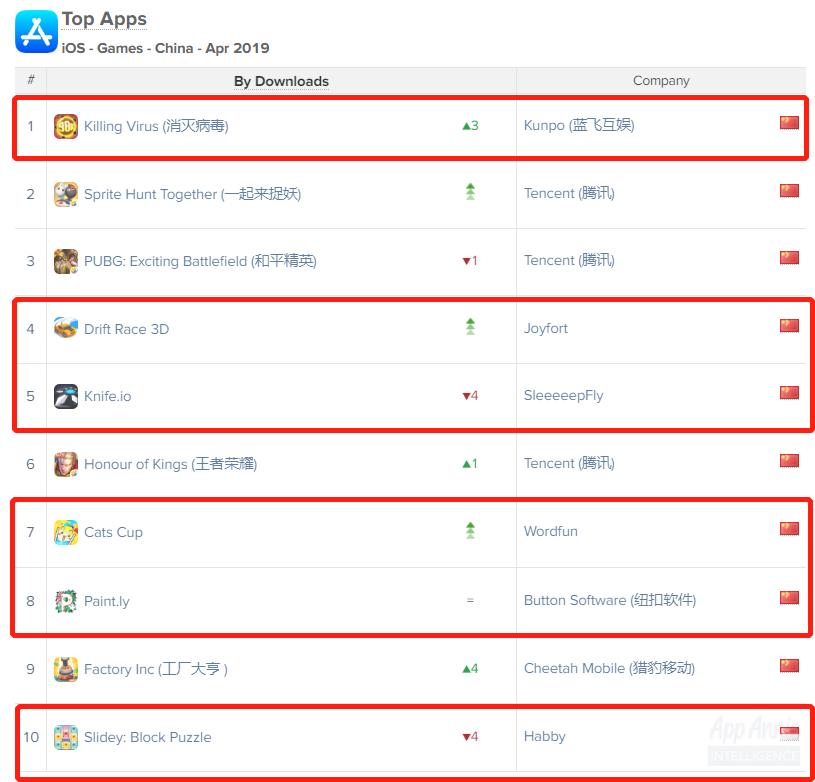Image resolution: width=815 pixels, height=782 pixels.
Task: Click the # column header
Action: tap(31, 80)
